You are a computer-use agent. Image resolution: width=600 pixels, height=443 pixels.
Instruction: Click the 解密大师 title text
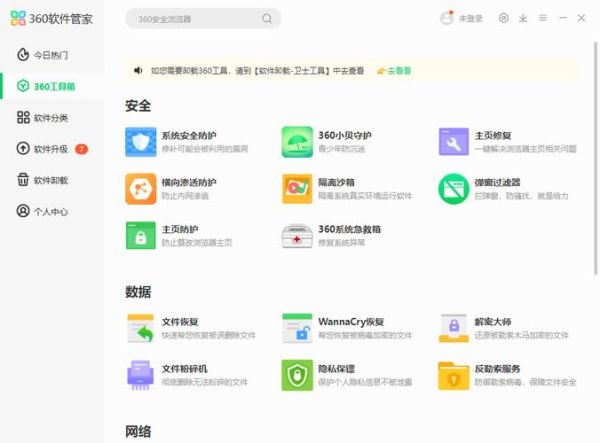point(493,322)
